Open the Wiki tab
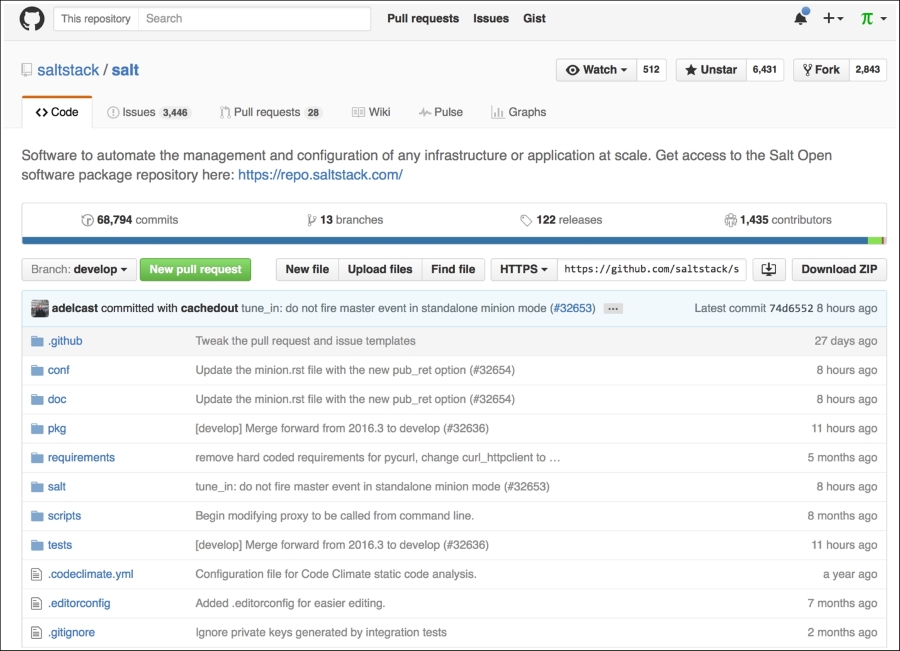The width and height of the screenshot is (900, 651). pyautogui.click(x=371, y=112)
